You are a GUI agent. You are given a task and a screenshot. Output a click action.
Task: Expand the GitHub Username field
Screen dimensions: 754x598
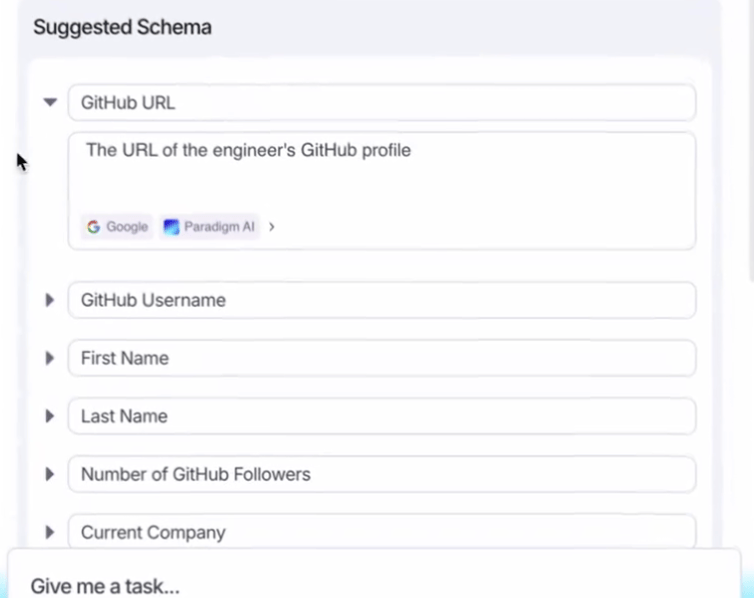point(49,300)
